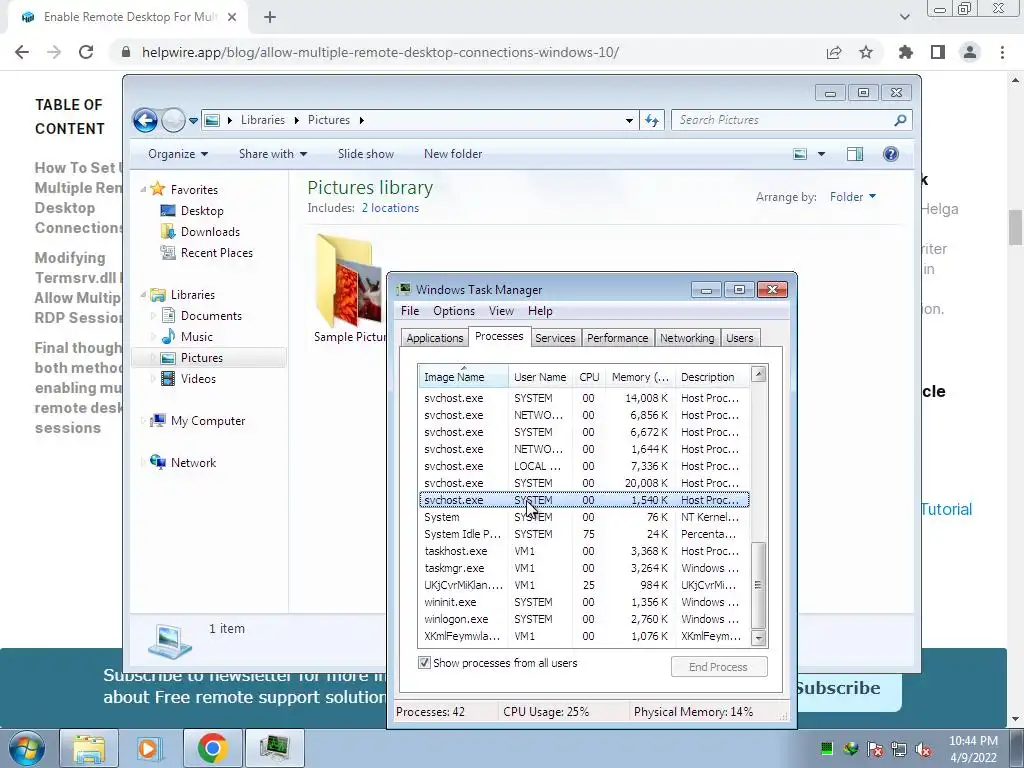Viewport: 1024px width, 768px height.
Task: Click the Explorer help question mark icon
Action: pos(891,154)
